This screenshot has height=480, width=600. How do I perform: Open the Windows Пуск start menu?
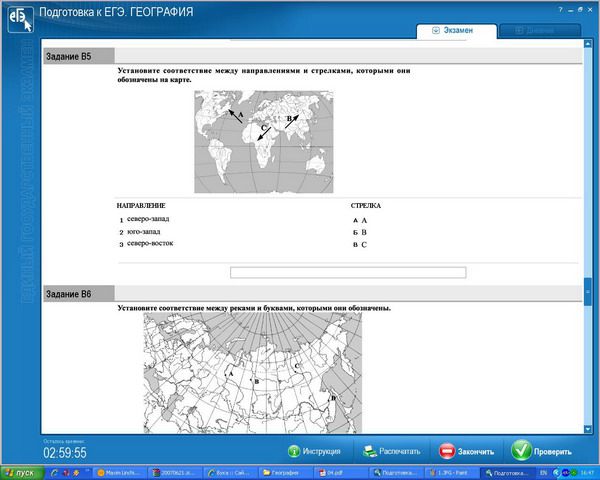pyautogui.click(x=19, y=472)
